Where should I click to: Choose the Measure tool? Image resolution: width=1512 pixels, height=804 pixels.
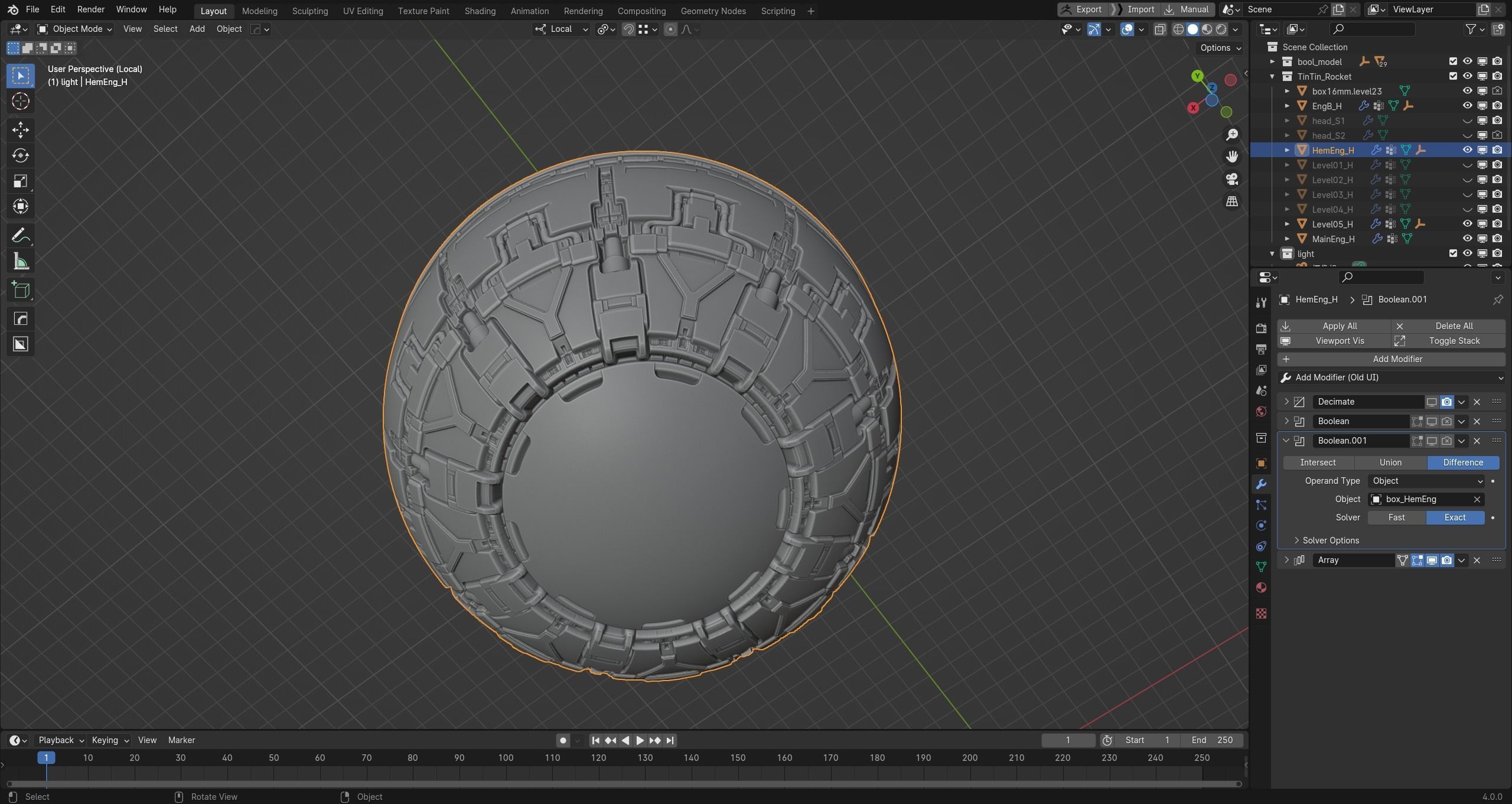21,262
